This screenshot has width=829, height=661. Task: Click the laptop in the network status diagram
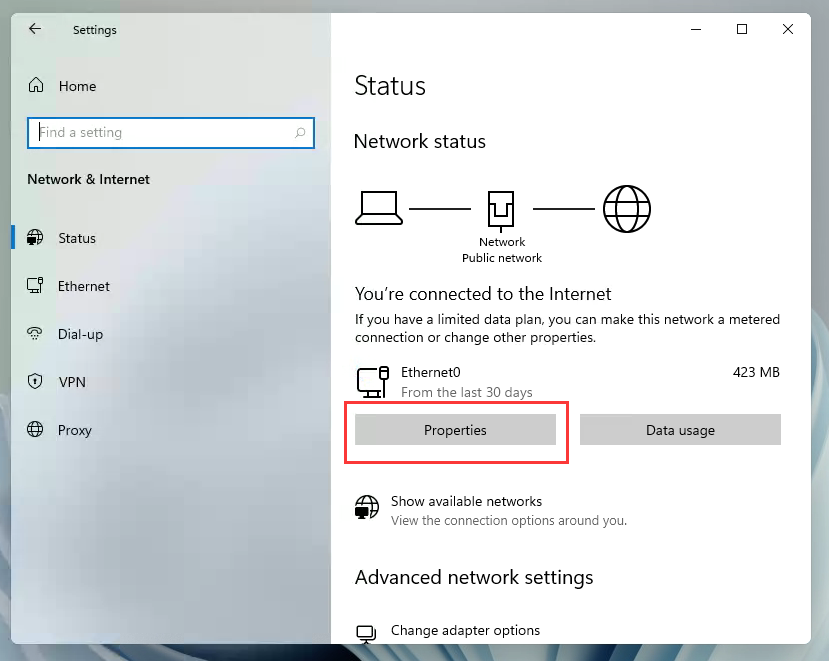pyautogui.click(x=379, y=207)
